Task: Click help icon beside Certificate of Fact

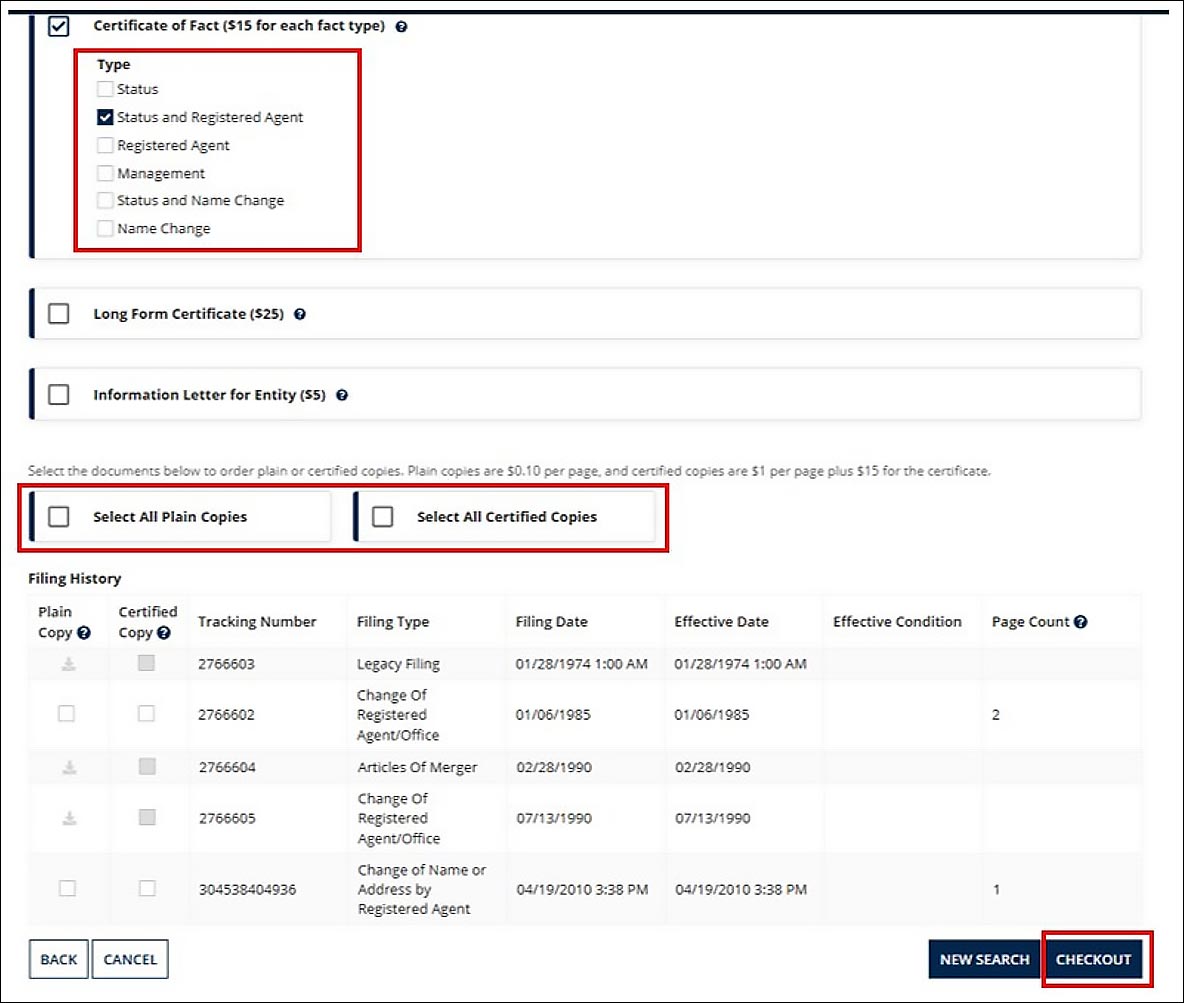Action: coord(402,26)
